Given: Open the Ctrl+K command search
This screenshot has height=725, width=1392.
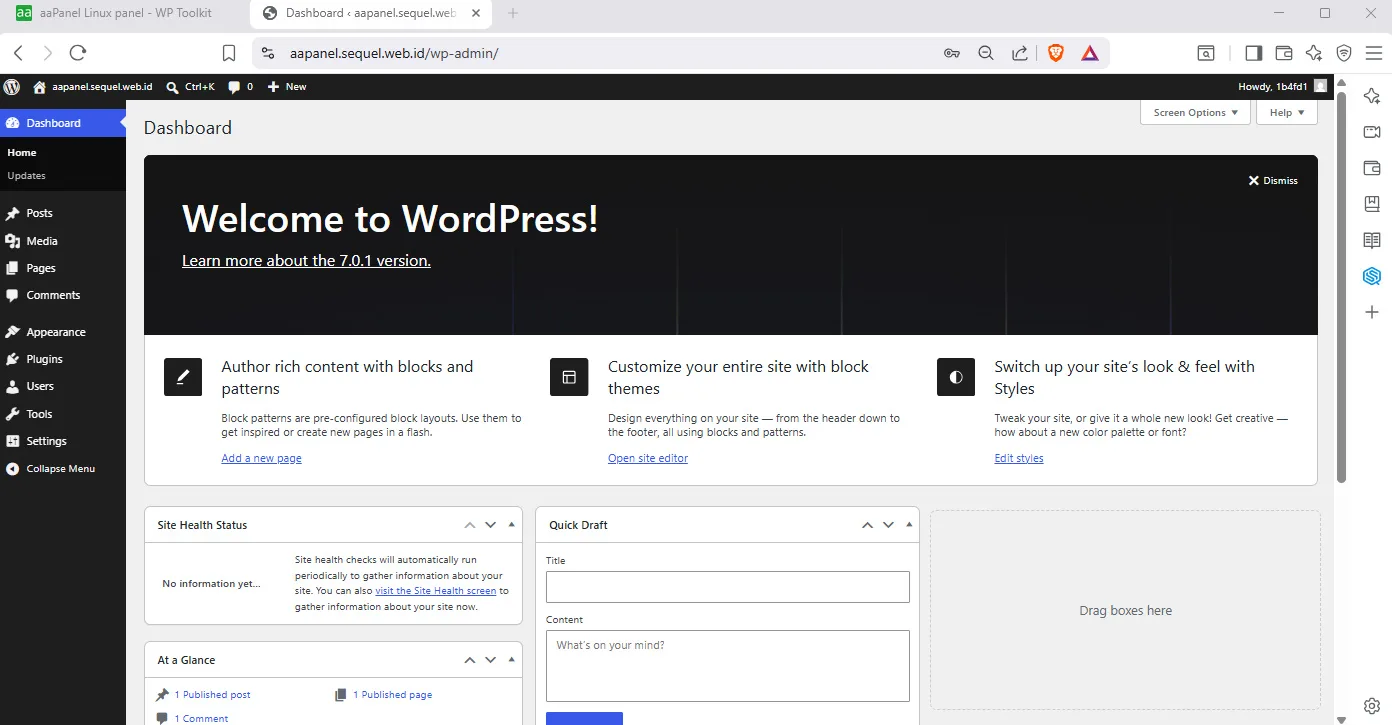Looking at the screenshot, I should 190,87.
